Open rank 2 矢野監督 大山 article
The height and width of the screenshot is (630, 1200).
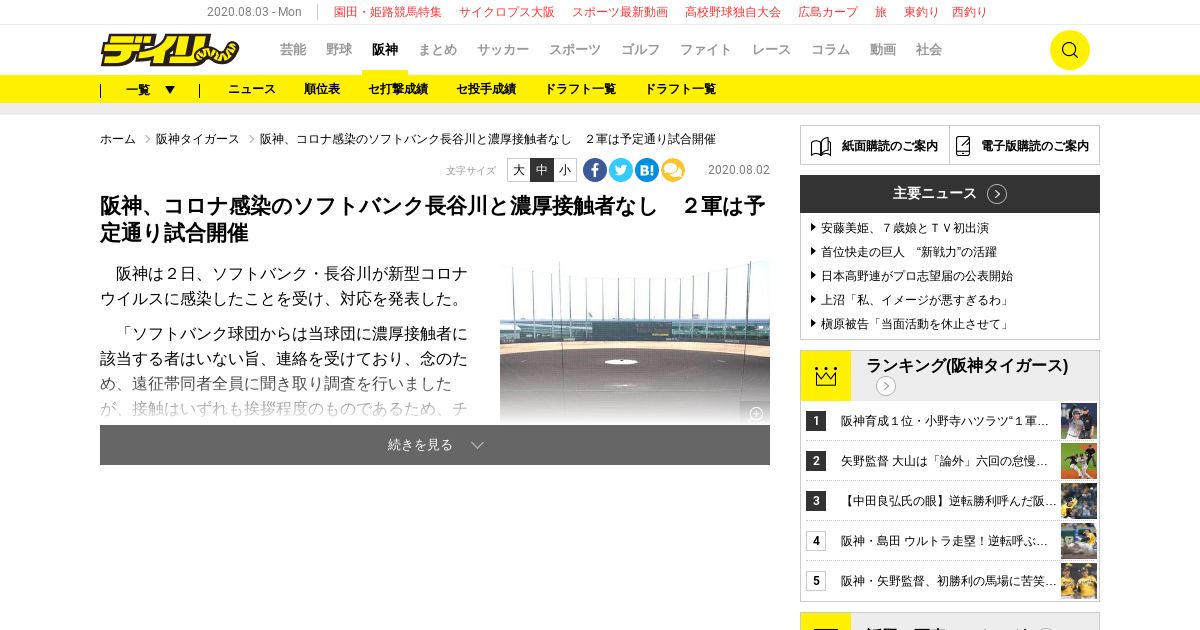(945, 461)
